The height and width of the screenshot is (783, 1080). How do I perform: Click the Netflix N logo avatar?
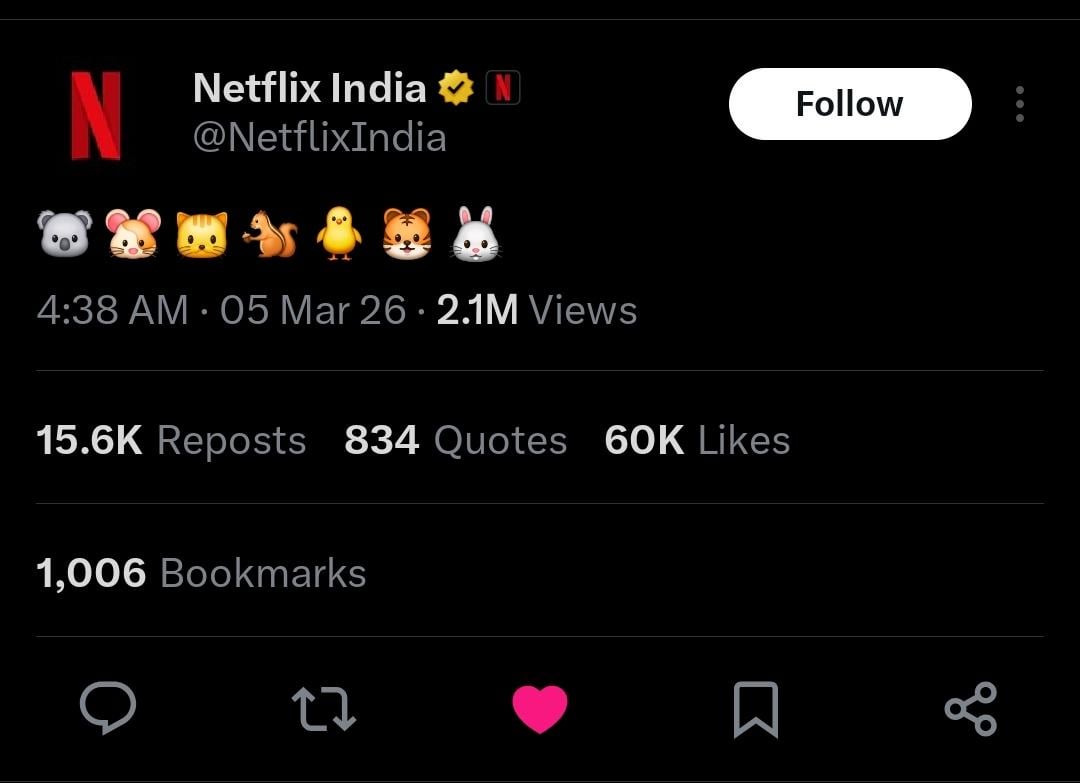coord(96,112)
